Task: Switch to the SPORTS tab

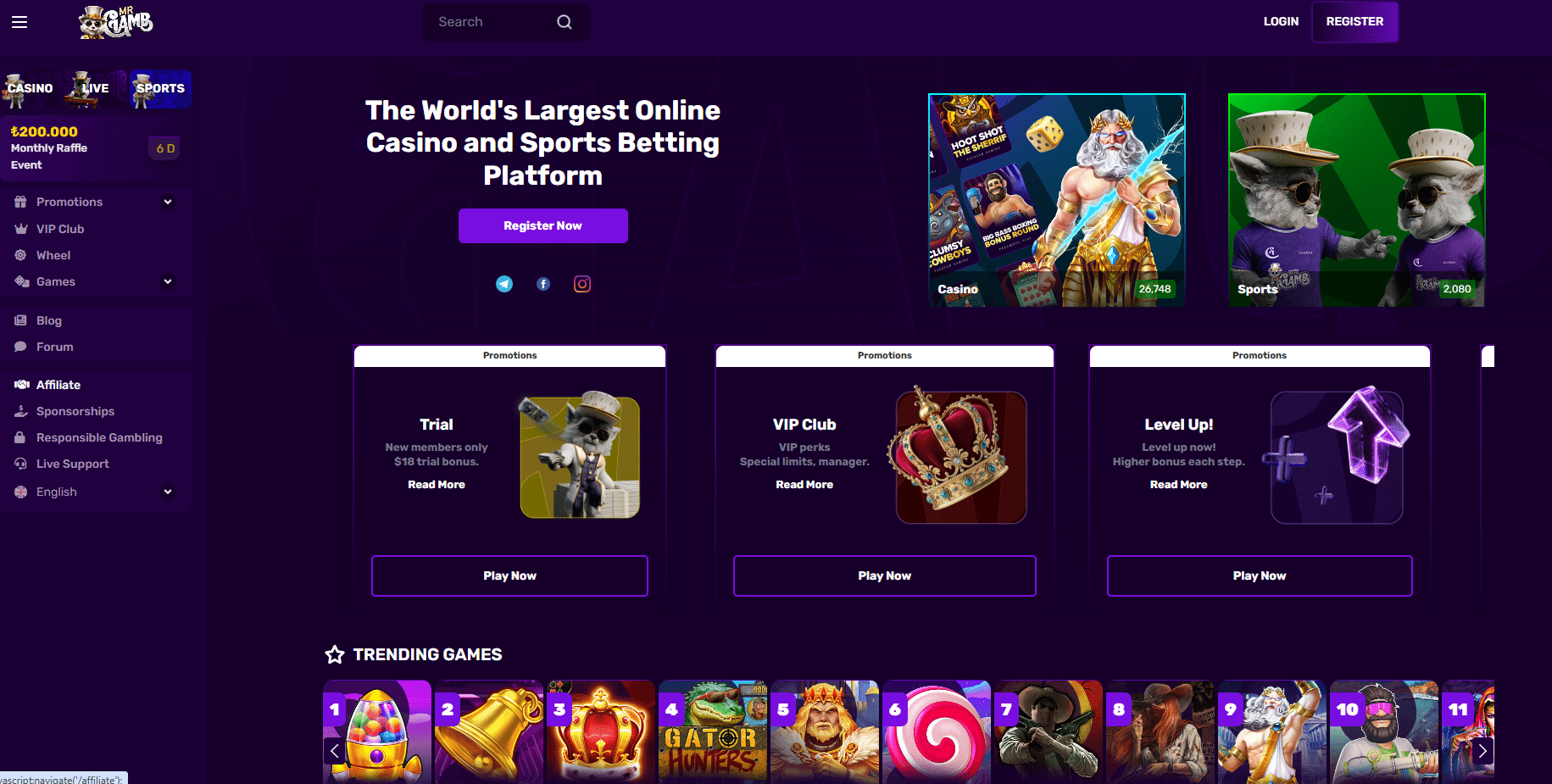Action: [x=160, y=88]
